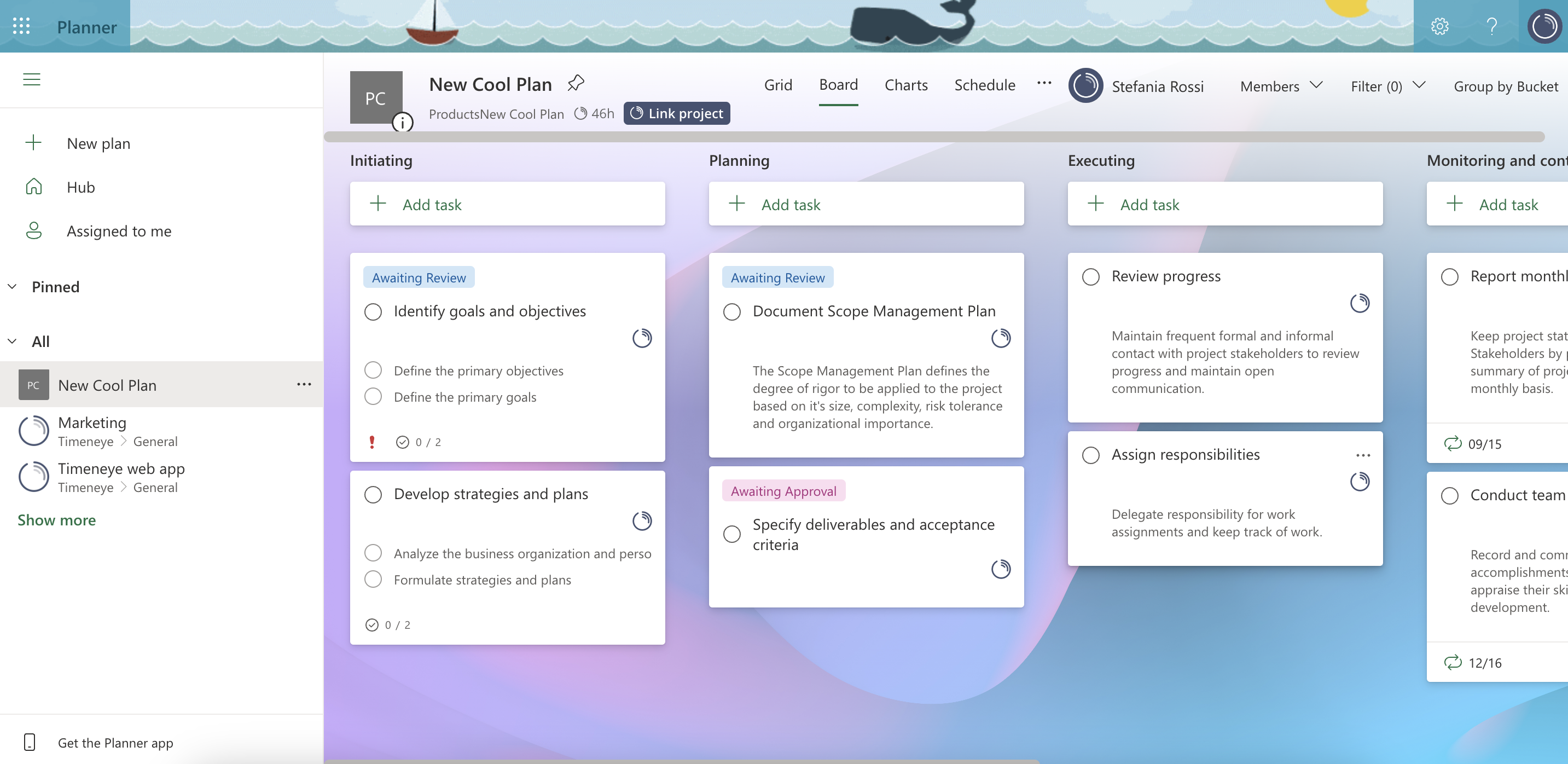Viewport: 1568px width, 764px height.
Task: Click Add task in Executing bucket
Action: [1149, 204]
